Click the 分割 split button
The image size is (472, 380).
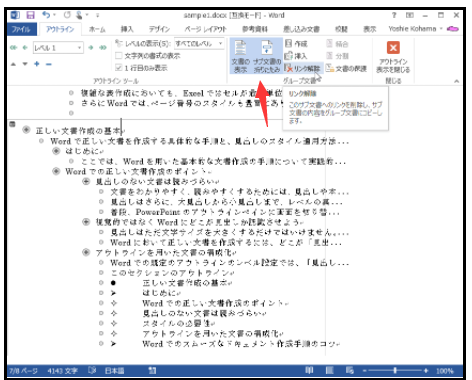click(337, 56)
